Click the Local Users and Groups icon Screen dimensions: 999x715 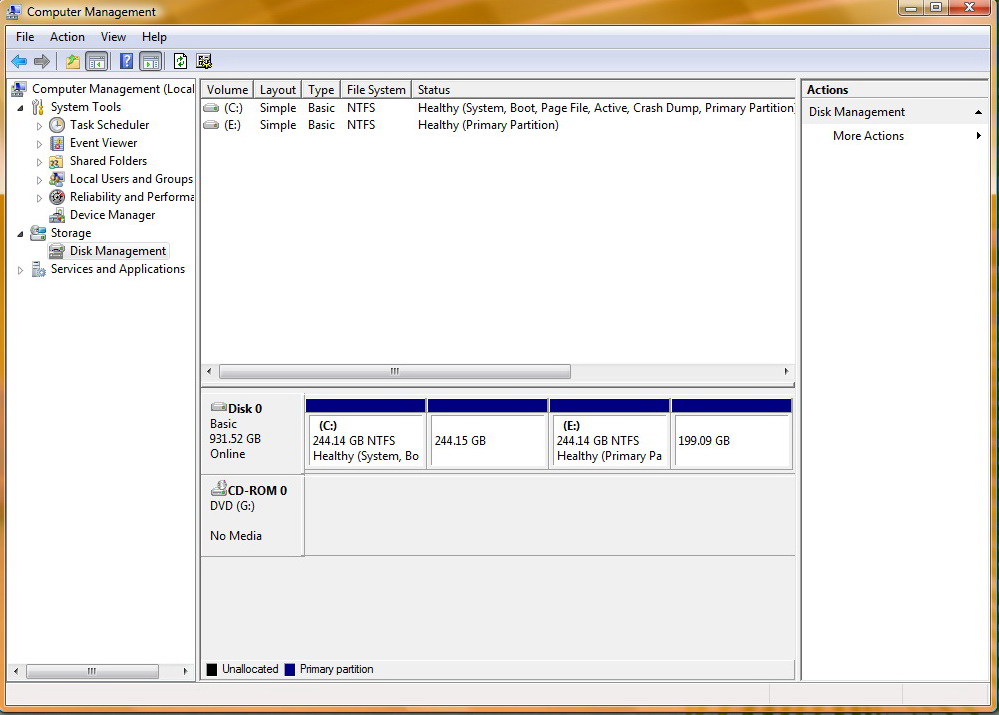coord(57,179)
